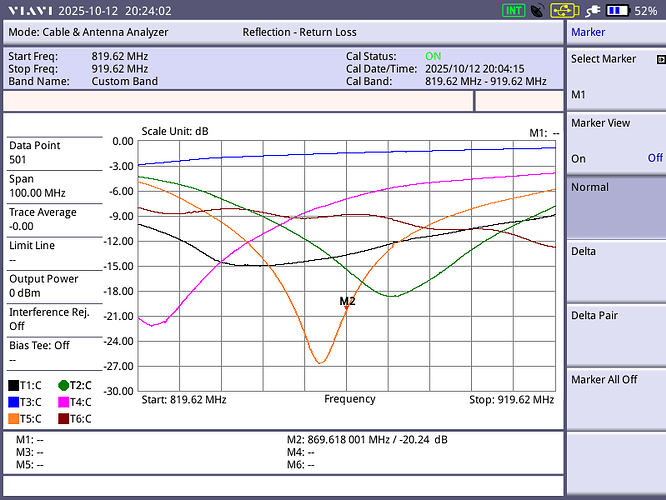
Task: Click the orange T5:C trace color swatch
Action: [x=14, y=419]
